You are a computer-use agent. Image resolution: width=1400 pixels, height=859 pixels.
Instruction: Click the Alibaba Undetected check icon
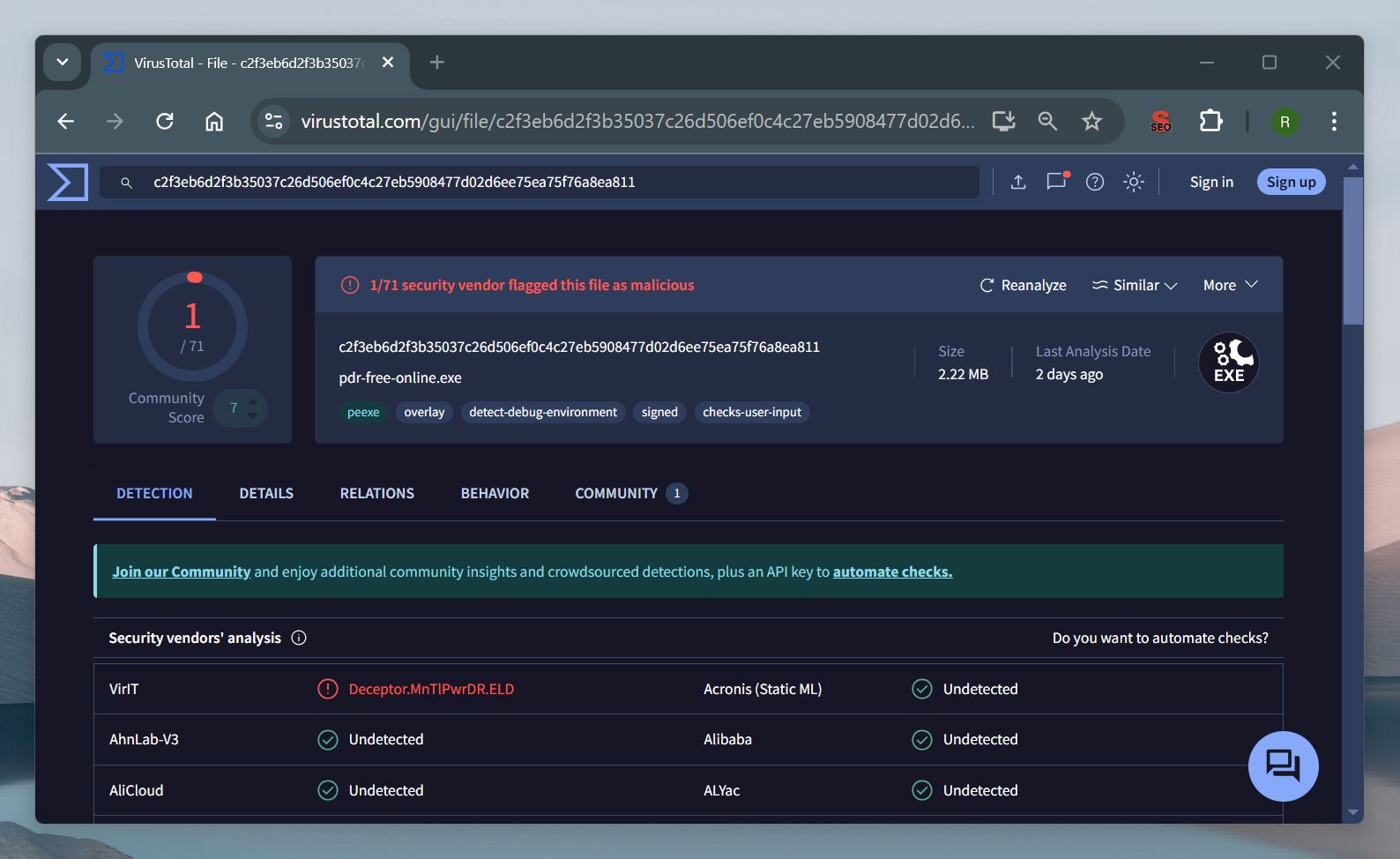click(x=922, y=739)
